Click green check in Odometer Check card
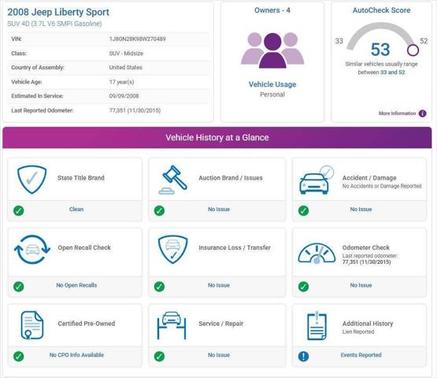Image resolution: width=437 pixels, height=378 pixels. 303,286
